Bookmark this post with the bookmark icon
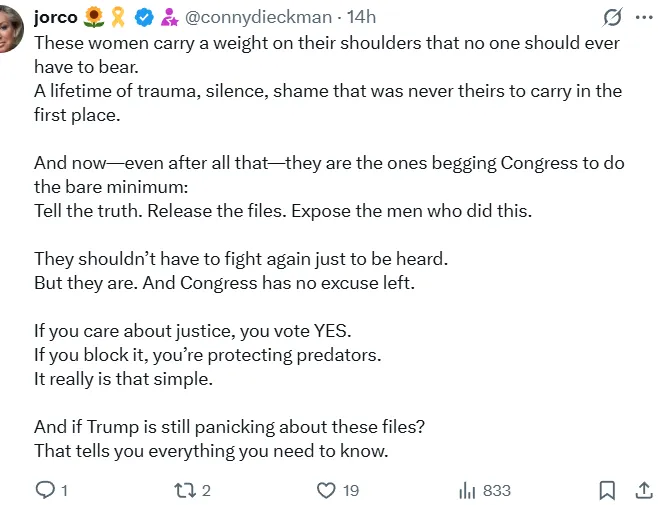 point(607,490)
